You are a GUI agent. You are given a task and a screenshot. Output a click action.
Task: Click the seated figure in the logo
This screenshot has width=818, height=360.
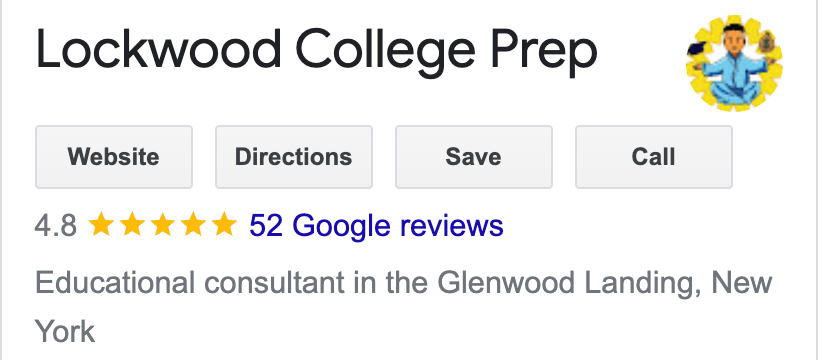click(735, 65)
